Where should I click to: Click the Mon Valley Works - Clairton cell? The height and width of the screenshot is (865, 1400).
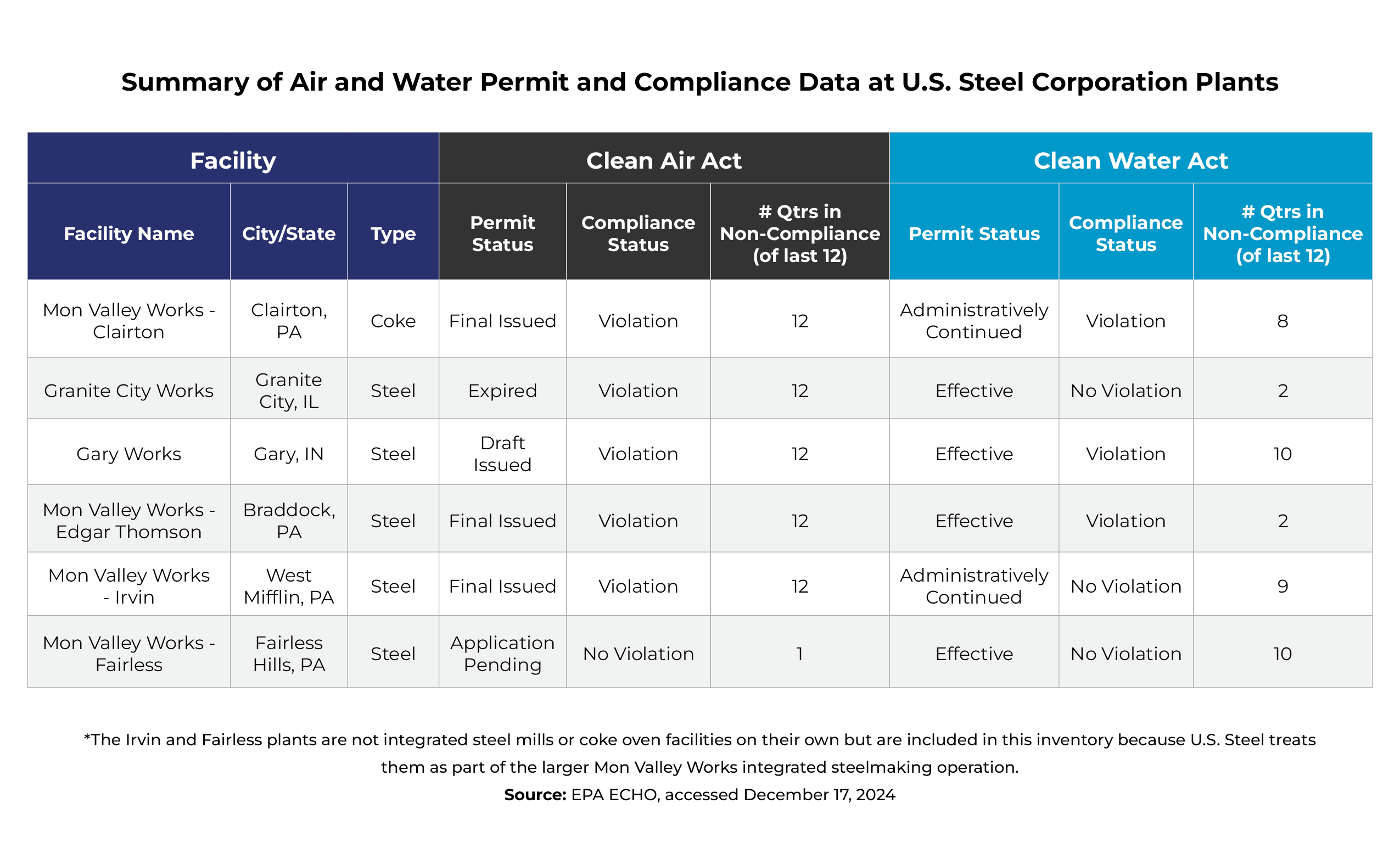128,320
